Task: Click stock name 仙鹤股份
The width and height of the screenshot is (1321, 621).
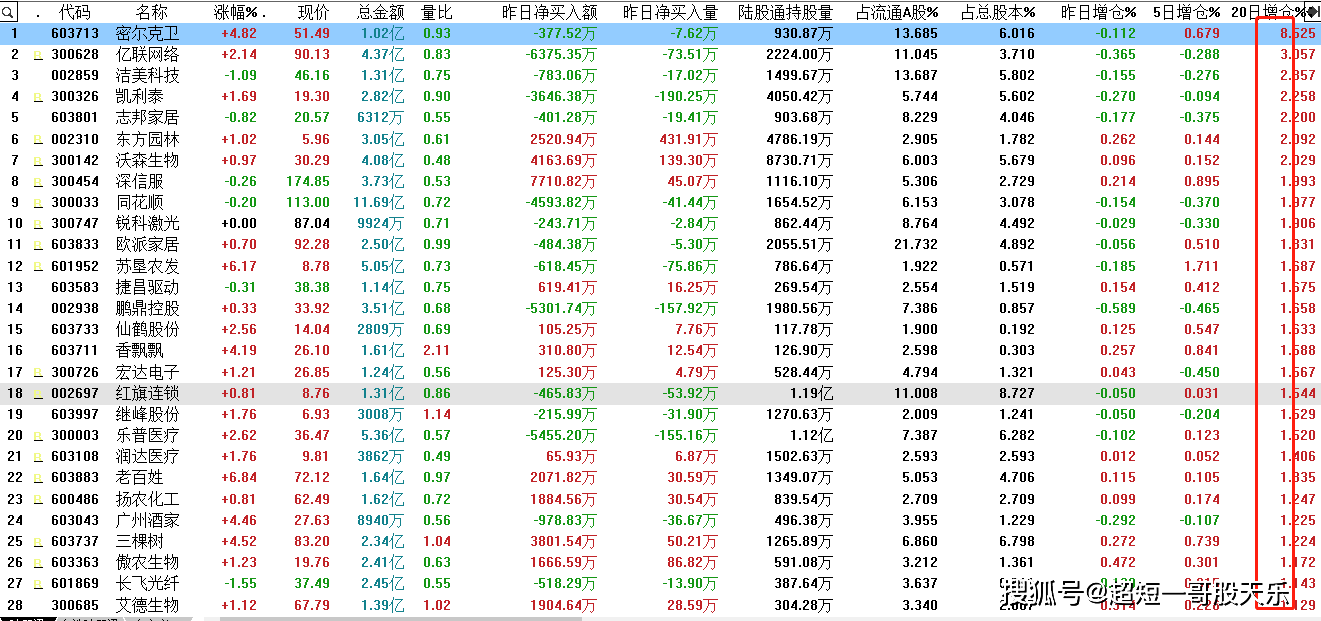Action: (x=148, y=330)
